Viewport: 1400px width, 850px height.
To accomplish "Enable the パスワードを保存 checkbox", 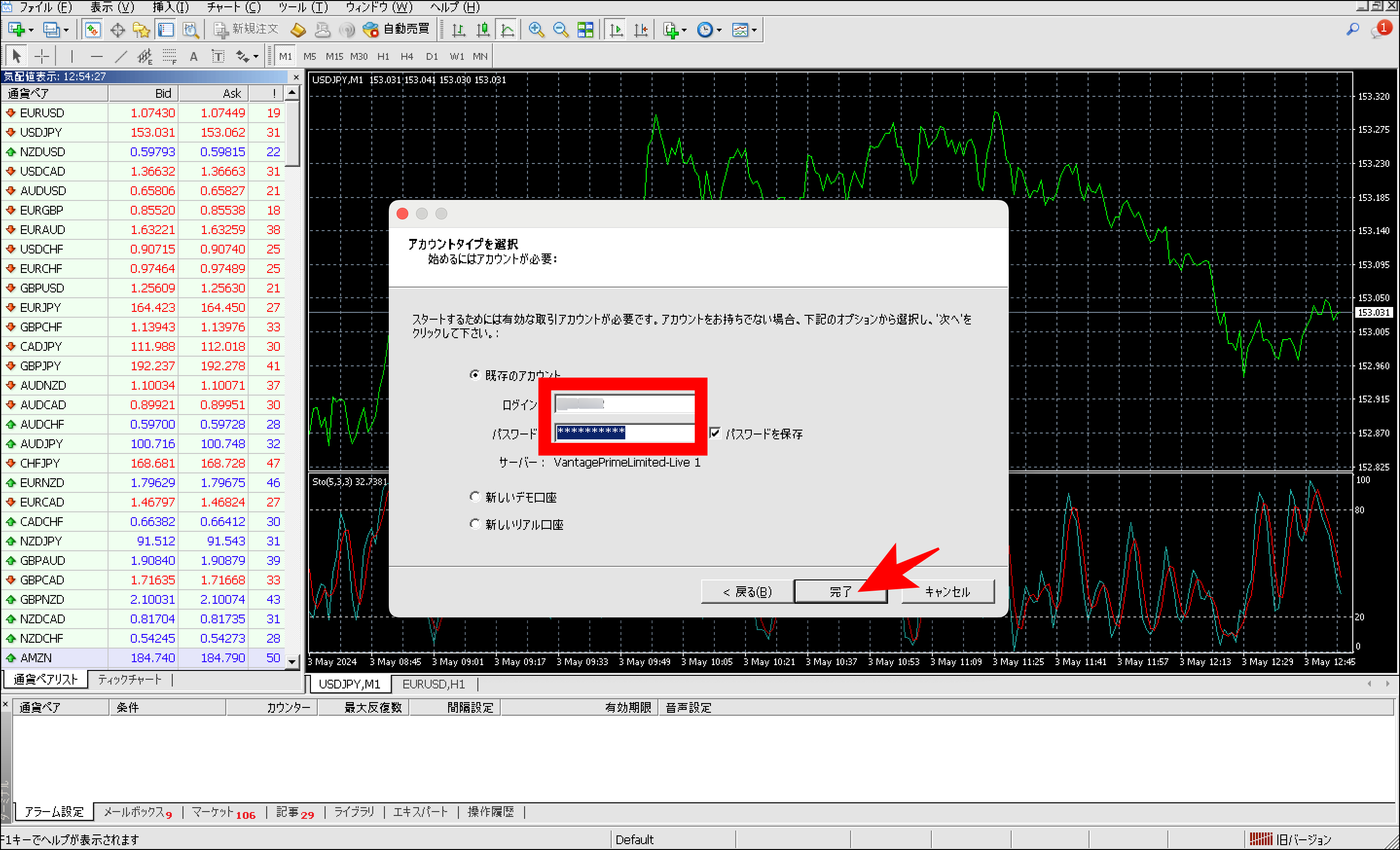I will tap(715, 434).
